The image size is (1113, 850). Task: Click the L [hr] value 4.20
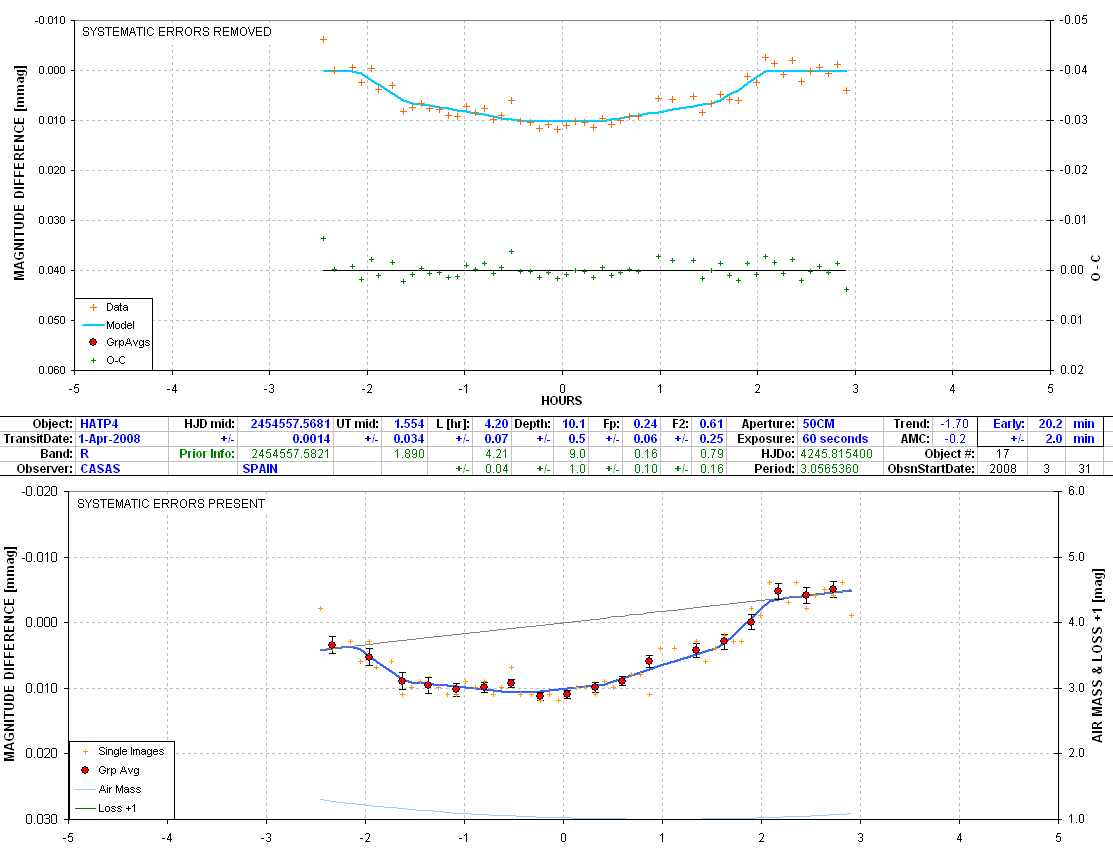pyautogui.click(x=496, y=424)
